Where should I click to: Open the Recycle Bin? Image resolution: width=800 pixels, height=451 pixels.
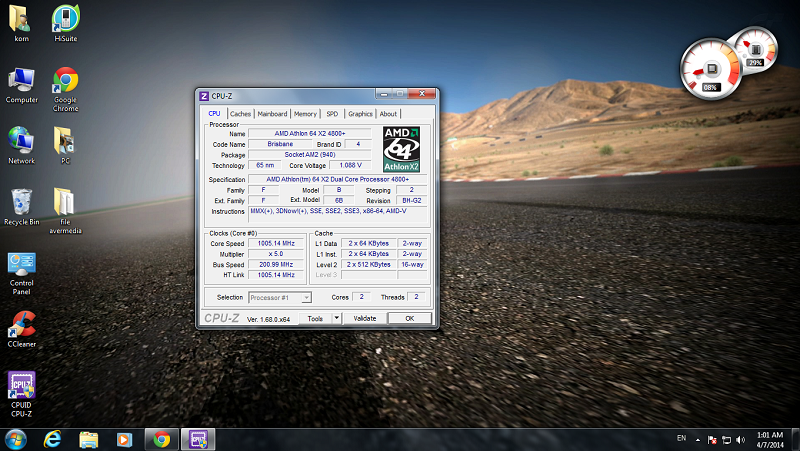click(21, 207)
